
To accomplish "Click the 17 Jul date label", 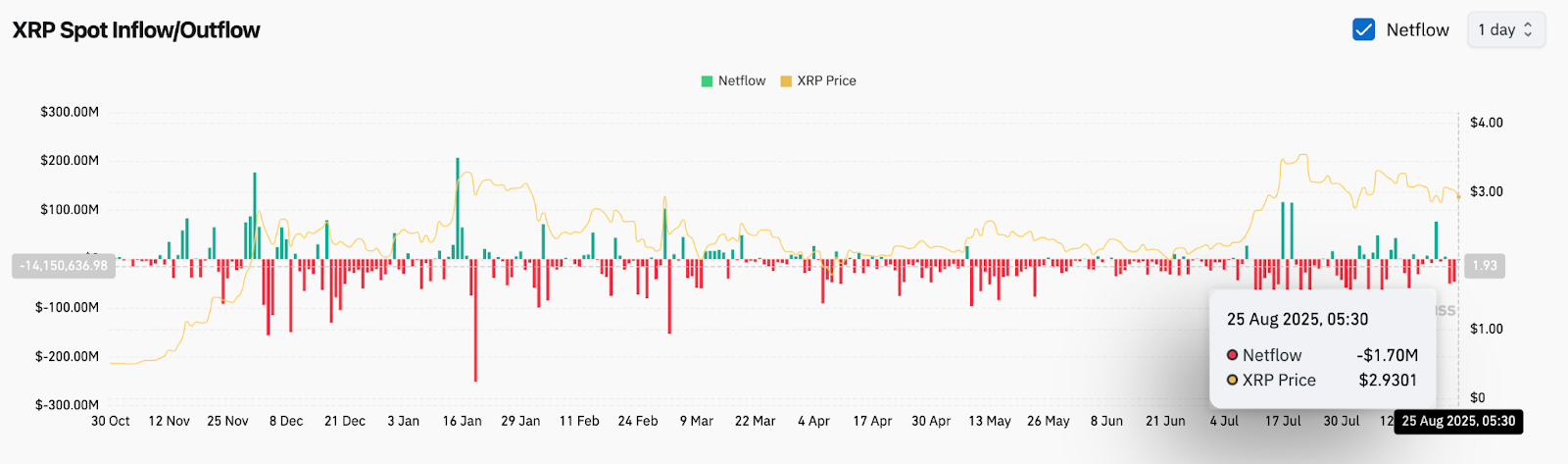I will (1283, 421).
